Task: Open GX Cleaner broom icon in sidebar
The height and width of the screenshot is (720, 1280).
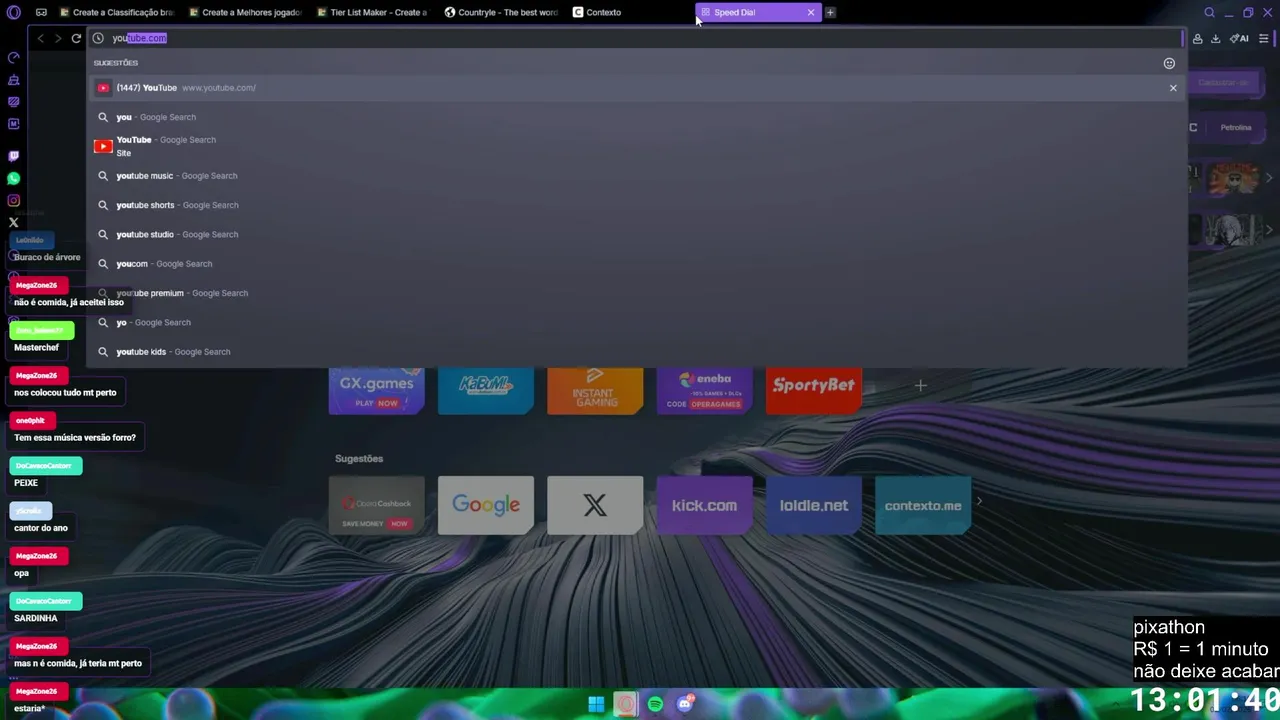Action: [x=14, y=80]
